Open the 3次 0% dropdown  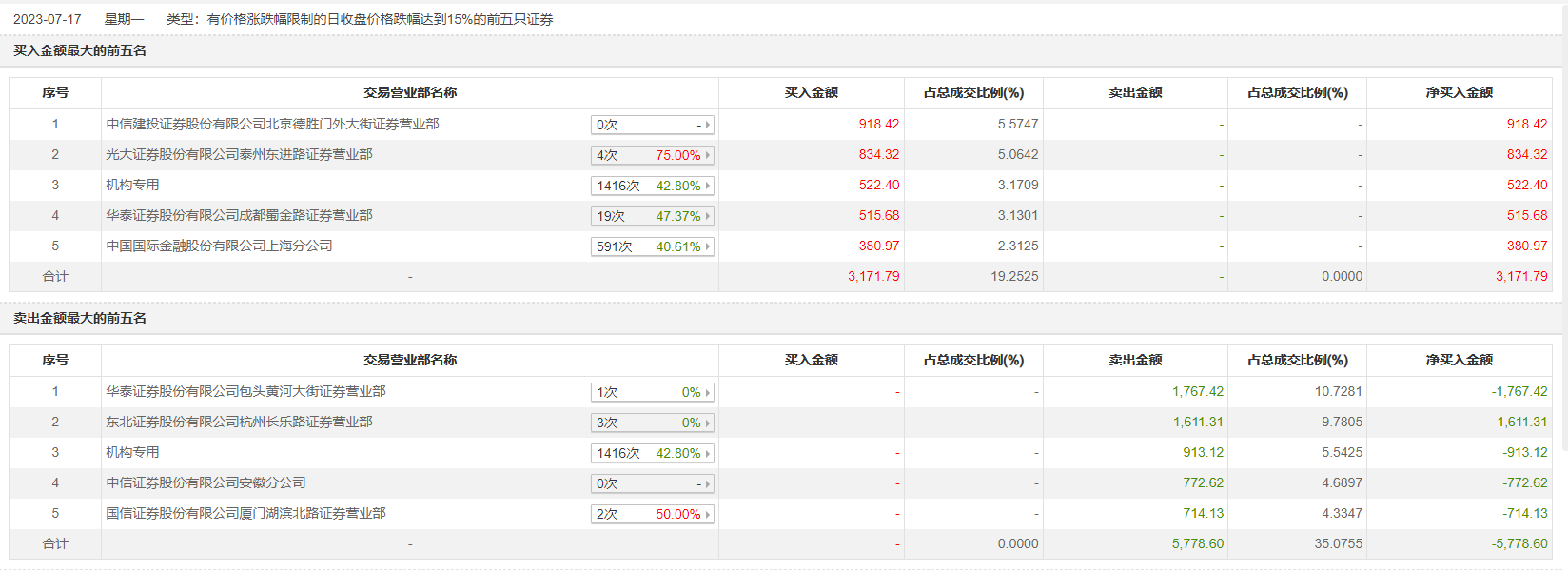point(652,423)
